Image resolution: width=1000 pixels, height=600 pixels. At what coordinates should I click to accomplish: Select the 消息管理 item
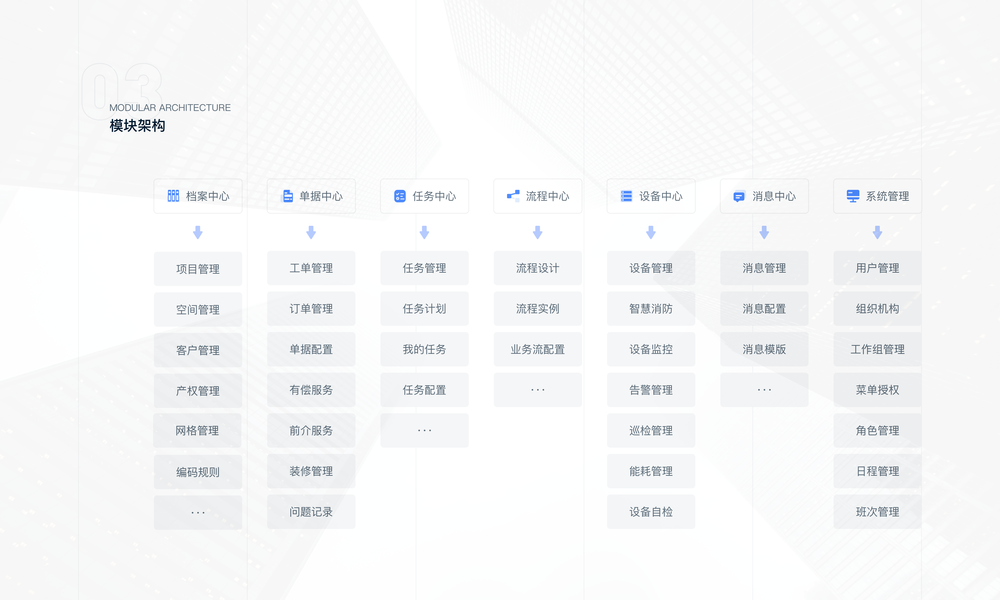click(764, 268)
